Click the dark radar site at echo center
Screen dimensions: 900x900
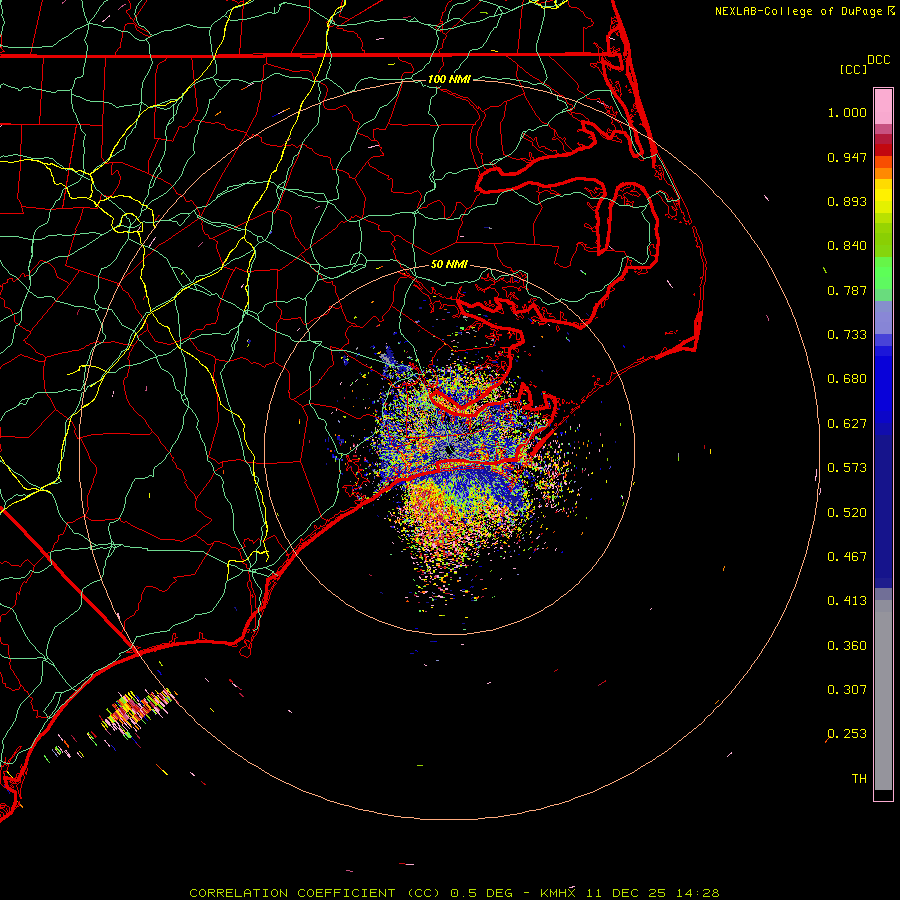[x=449, y=449]
